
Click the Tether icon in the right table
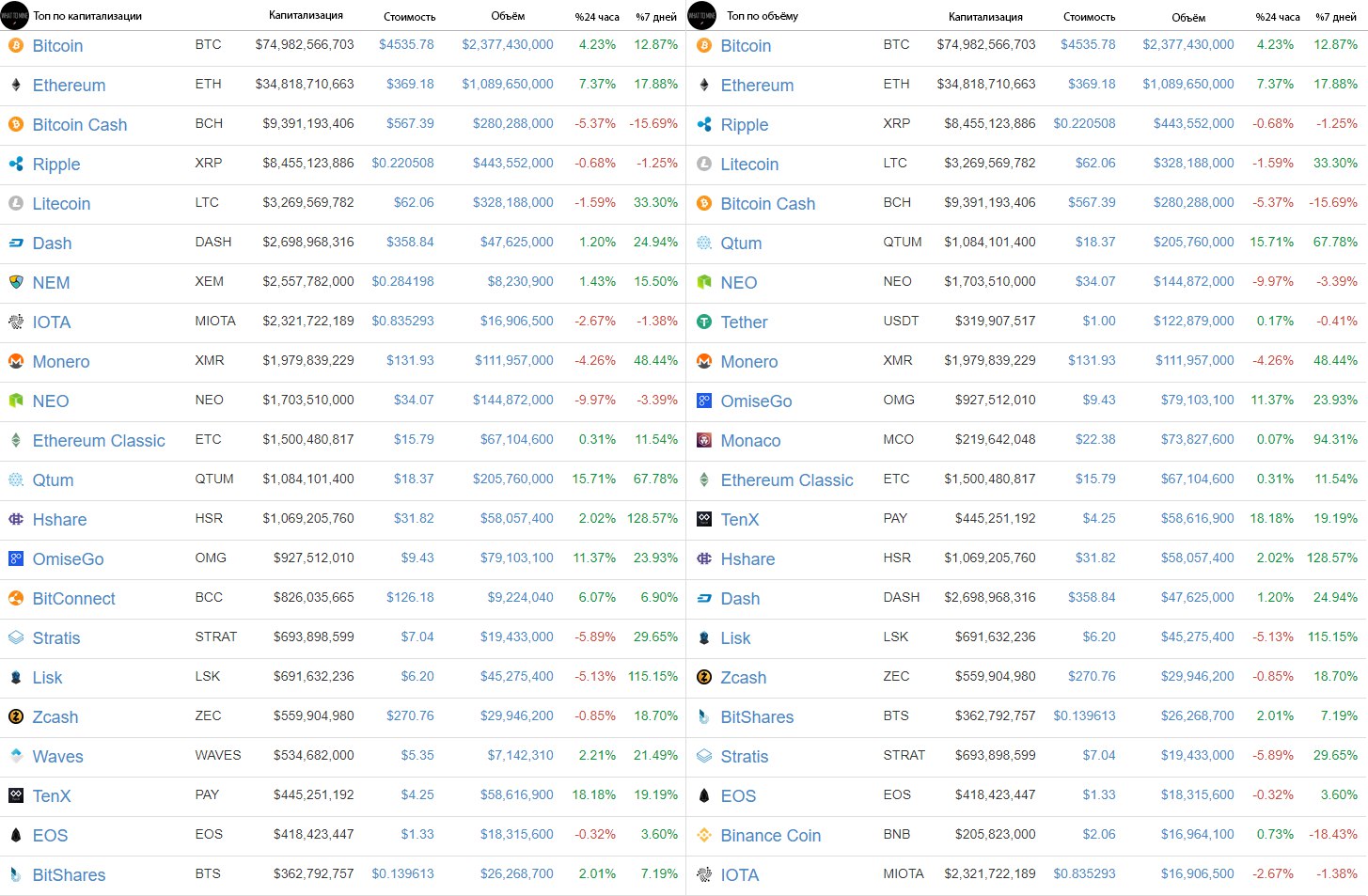[704, 322]
